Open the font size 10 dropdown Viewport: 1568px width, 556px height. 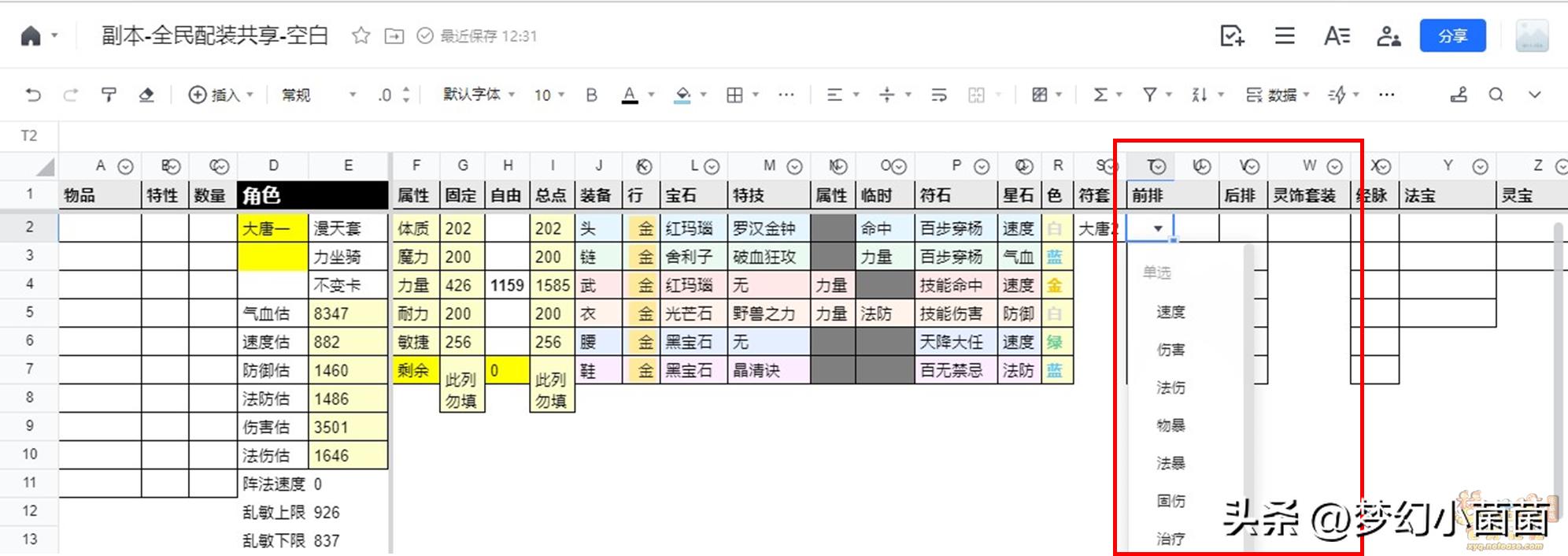(x=549, y=95)
